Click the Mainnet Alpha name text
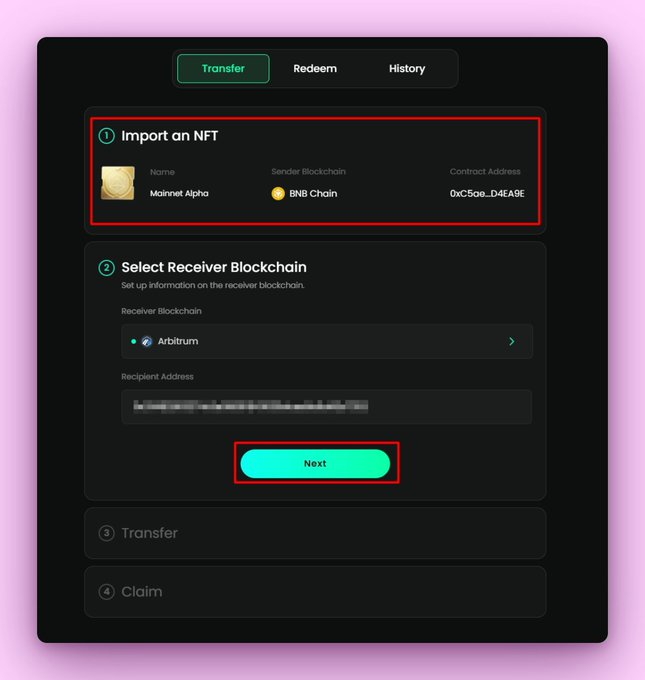Screen dimensions: 645x680 click(x=179, y=193)
